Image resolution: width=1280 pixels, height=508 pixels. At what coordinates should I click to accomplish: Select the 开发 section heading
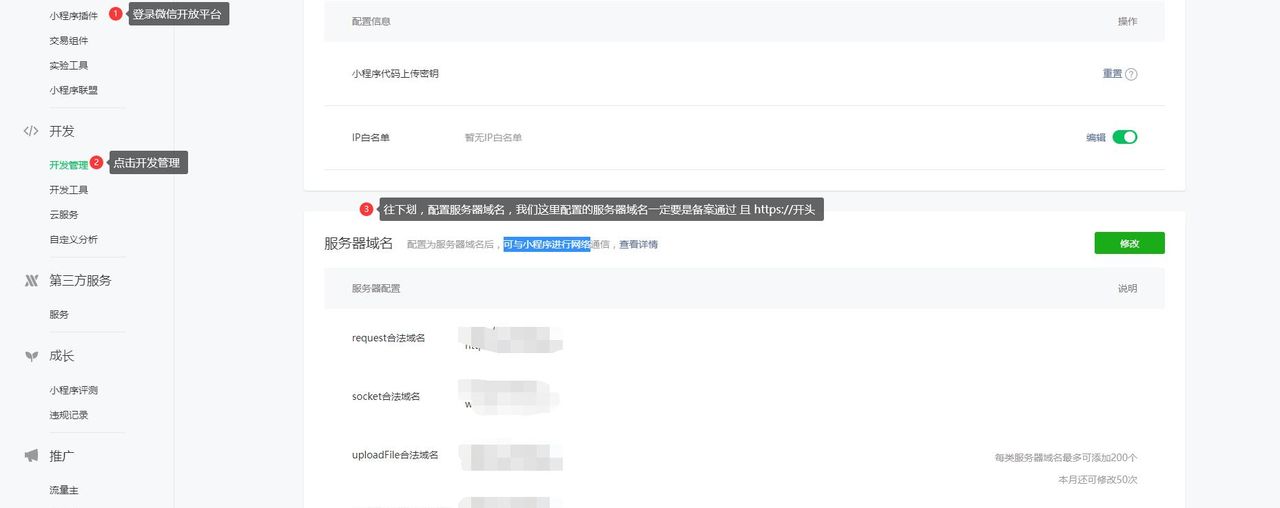[62, 131]
